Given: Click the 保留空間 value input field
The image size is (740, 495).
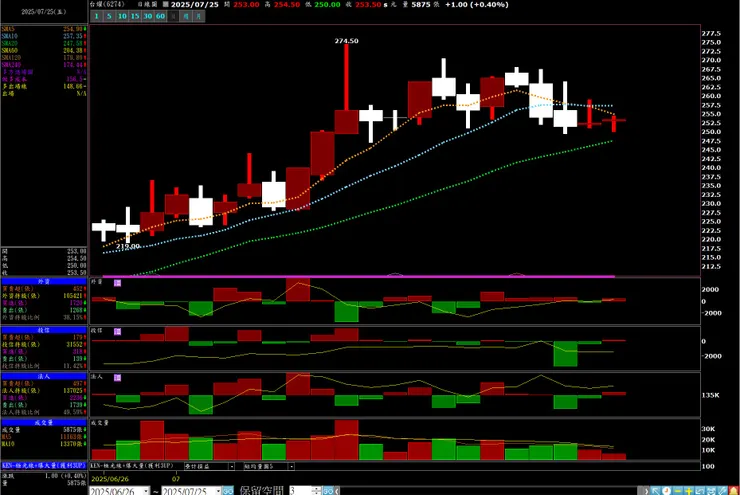Looking at the screenshot, I should (301, 491).
